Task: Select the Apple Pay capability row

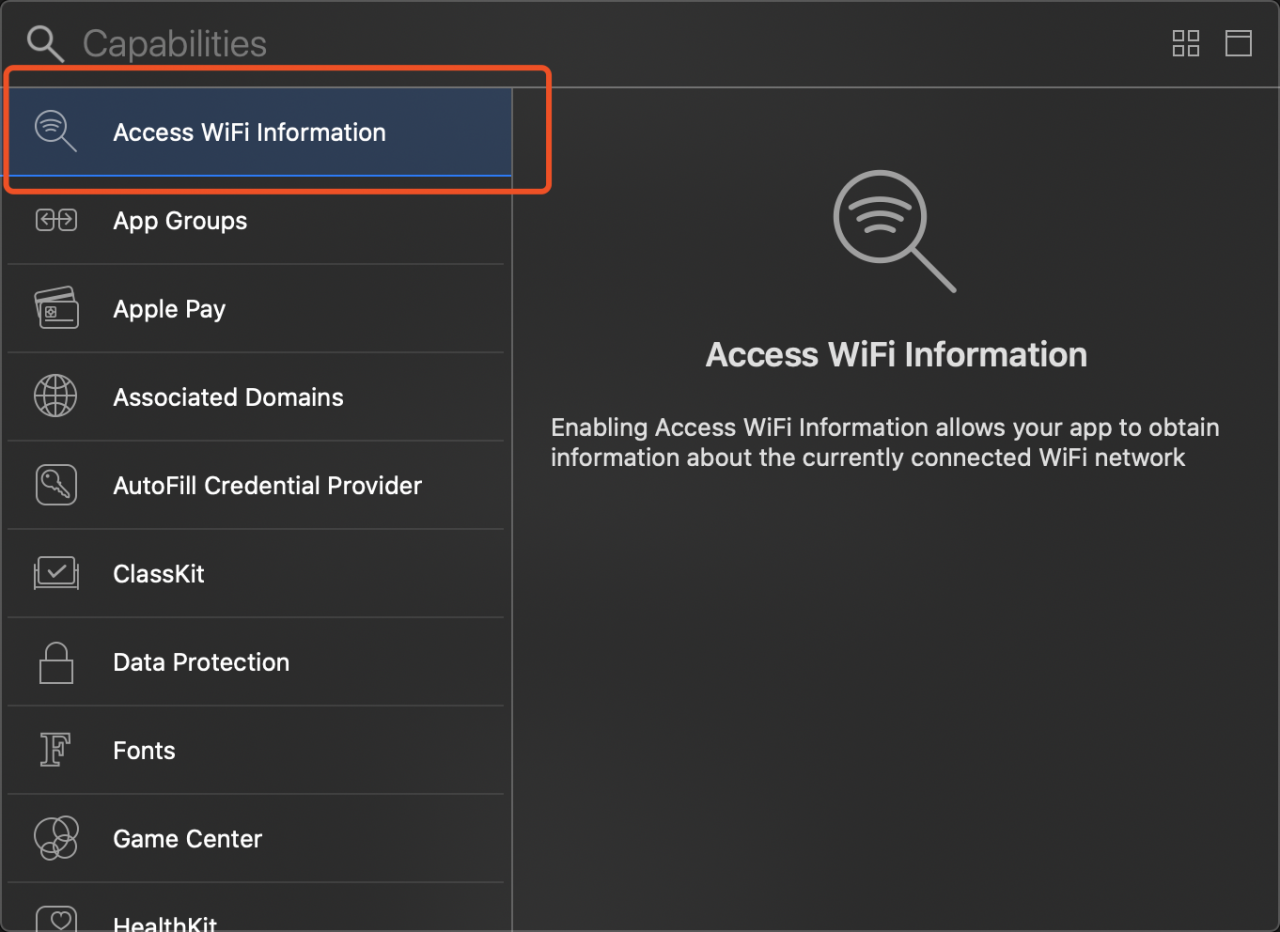Action: tap(256, 309)
